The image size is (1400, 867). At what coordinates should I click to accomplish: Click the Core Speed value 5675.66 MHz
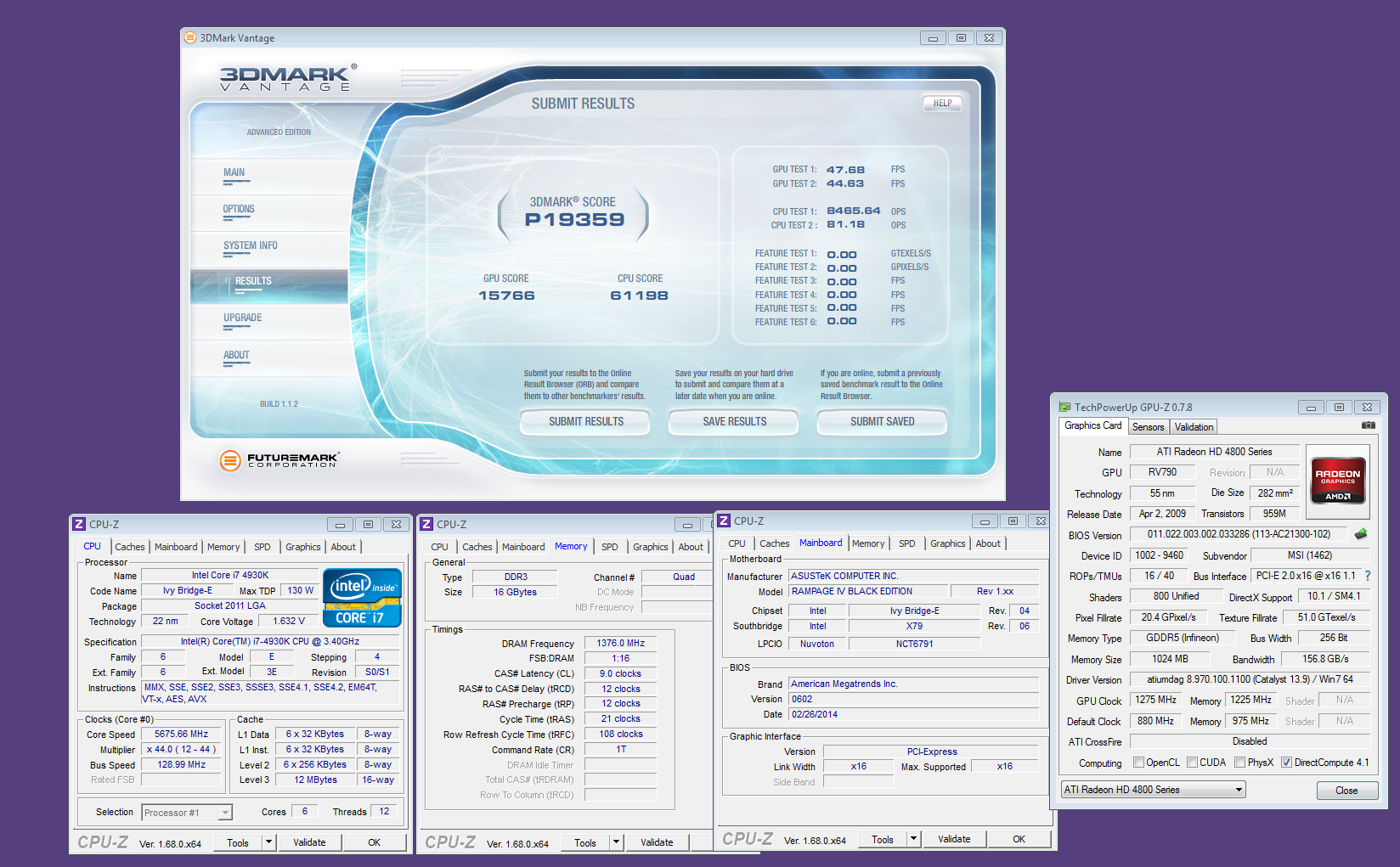coord(181,734)
